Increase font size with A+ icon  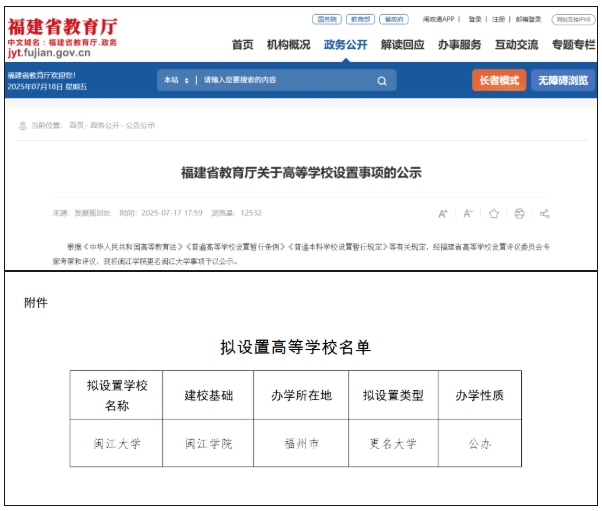coord(443,213)
